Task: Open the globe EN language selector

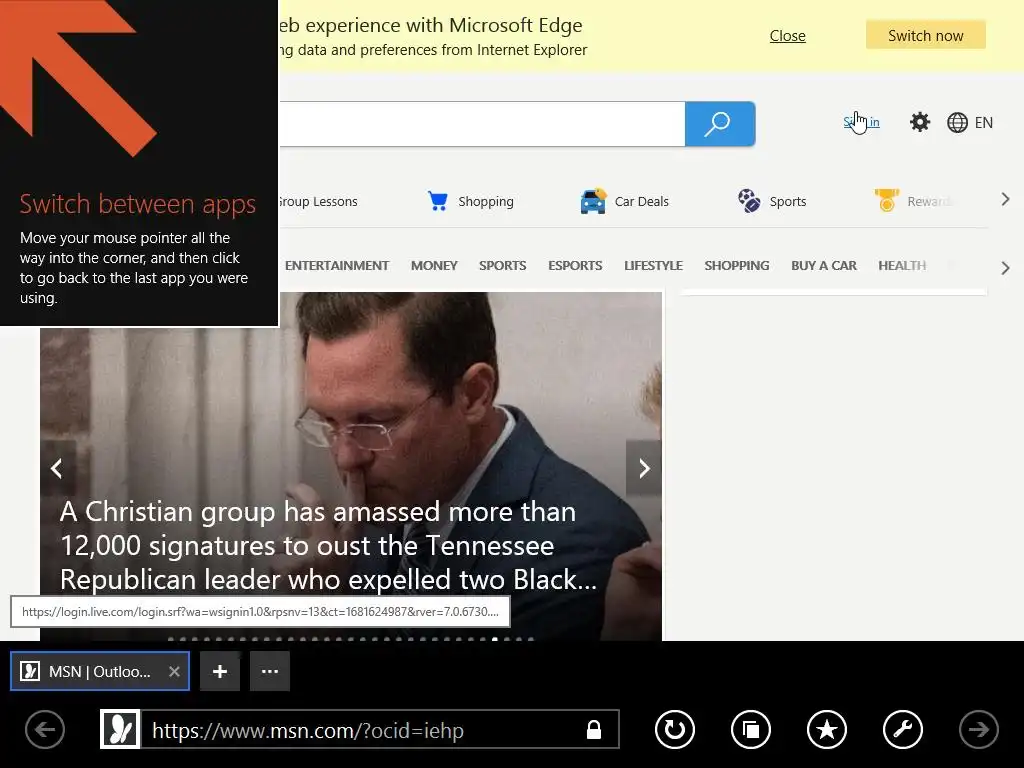Action: (x=970, y=123)
